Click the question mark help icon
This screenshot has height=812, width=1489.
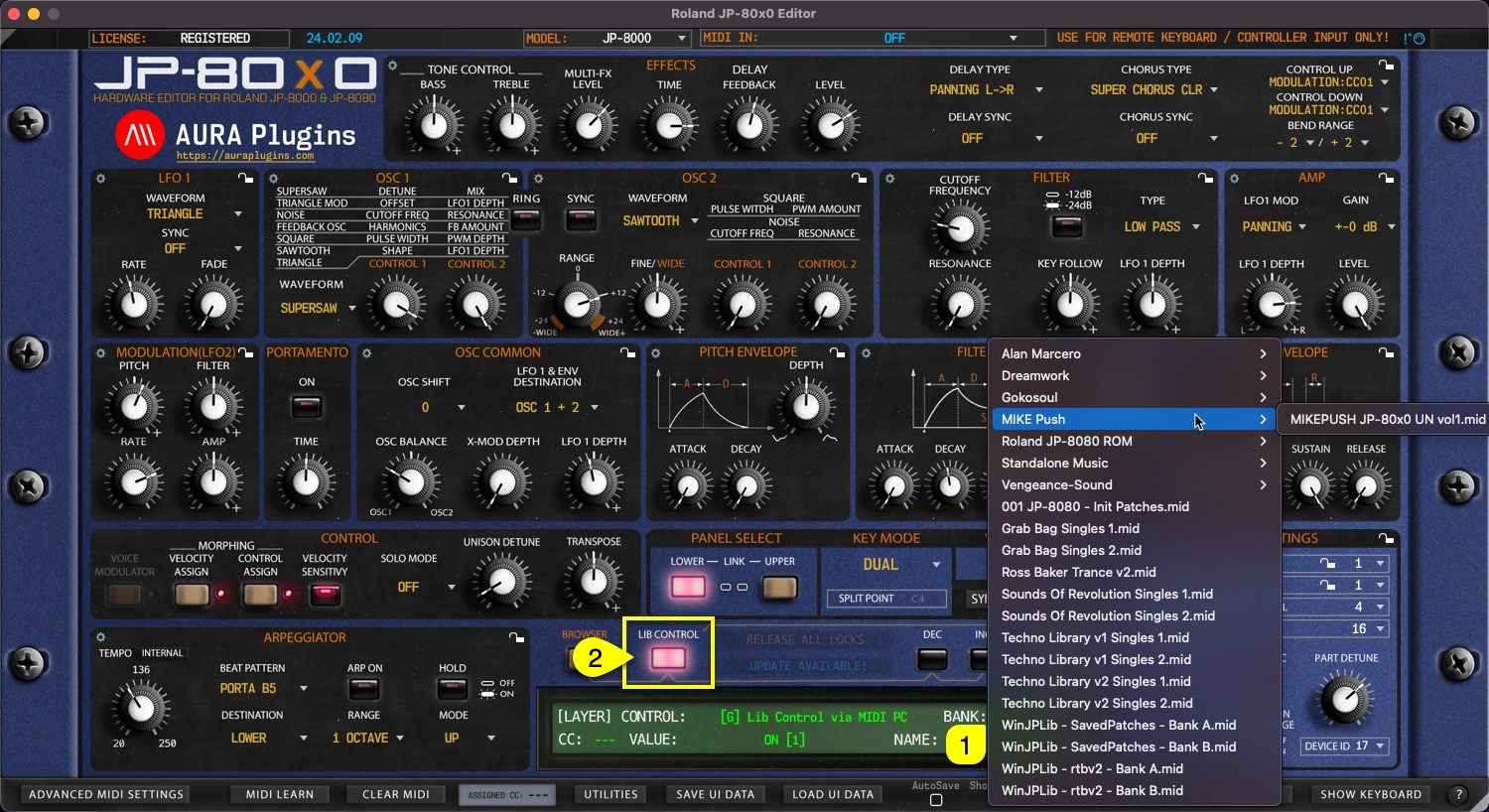pyautogui.click(x=1458, y=794)
